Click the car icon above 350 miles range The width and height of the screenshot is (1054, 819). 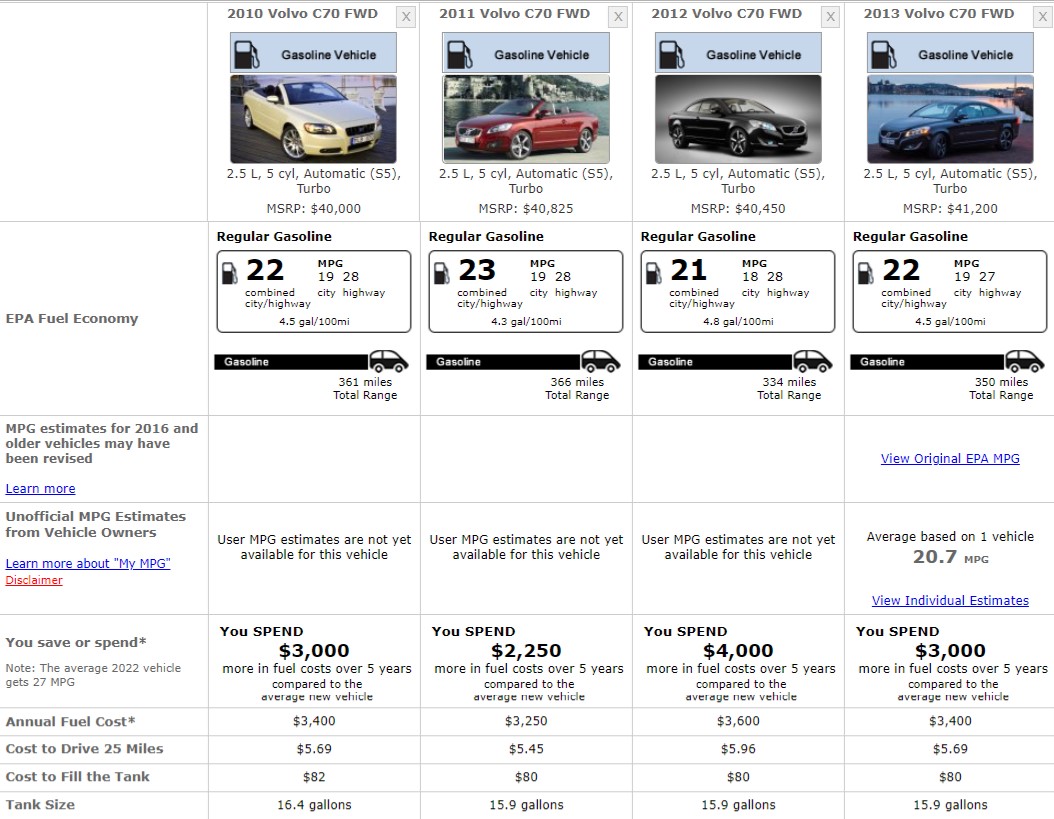(x=1024, y=361)
